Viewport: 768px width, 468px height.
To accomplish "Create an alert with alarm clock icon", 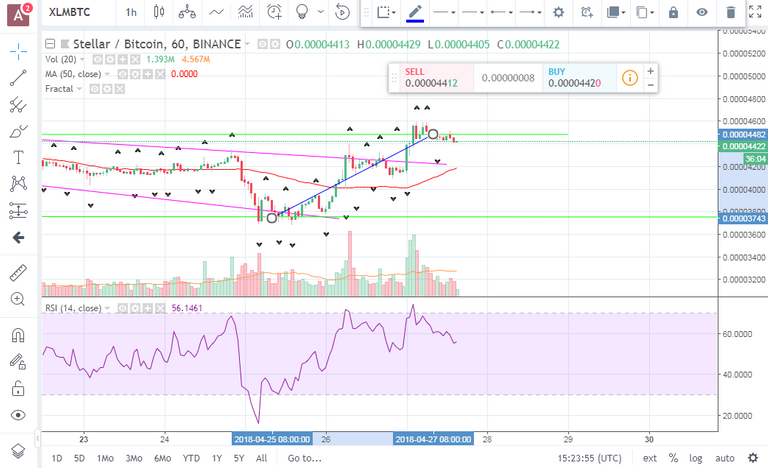I will pyautogui.click(x=274, y=12).
